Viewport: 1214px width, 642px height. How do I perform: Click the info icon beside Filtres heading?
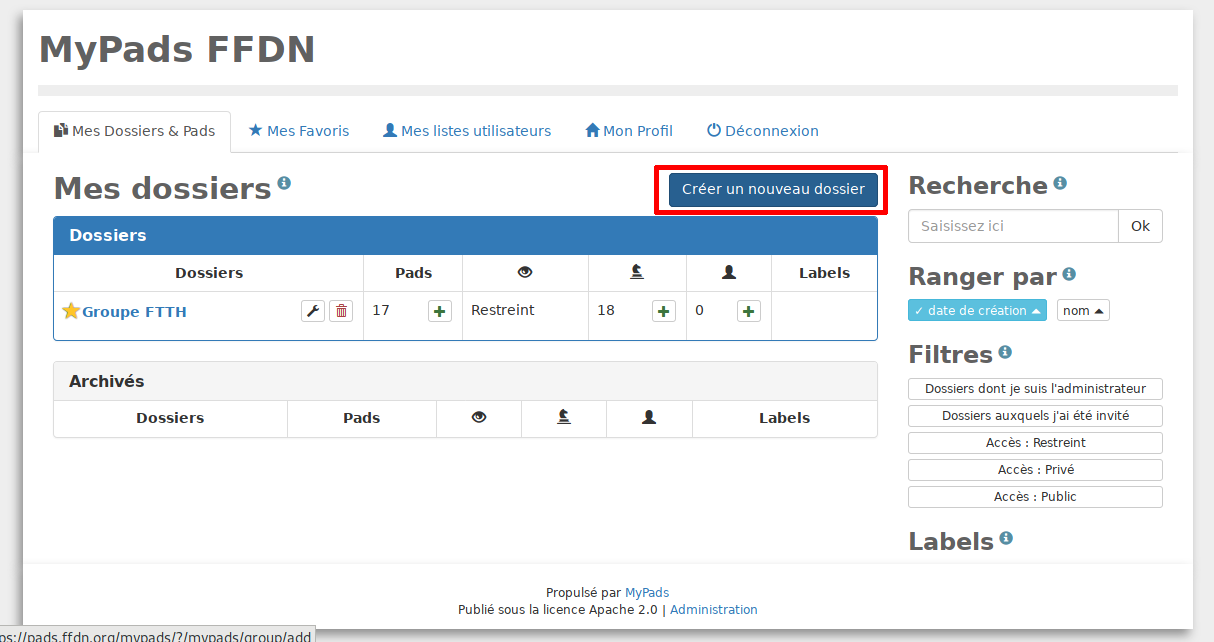(x=1005, y=352)
